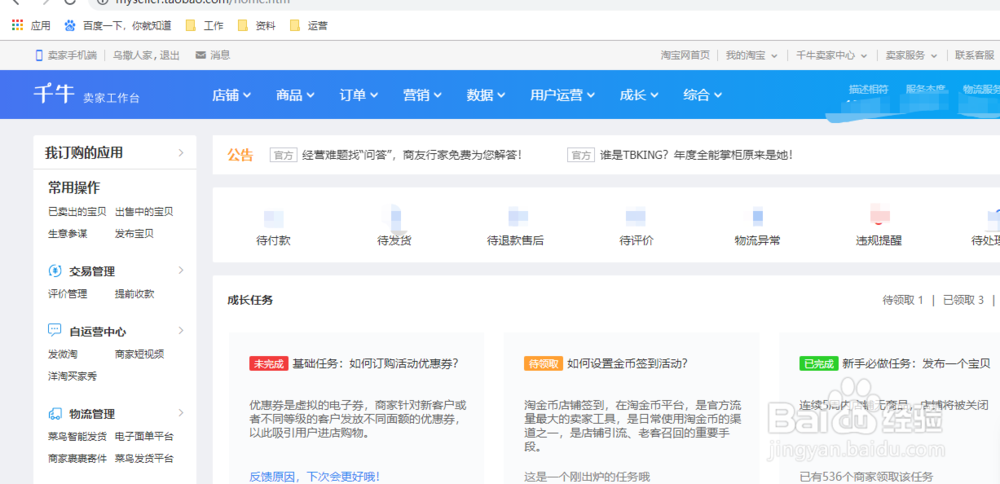Open 生意参谋
Viewport: 1000px width, 484px height.
(68, 234)
